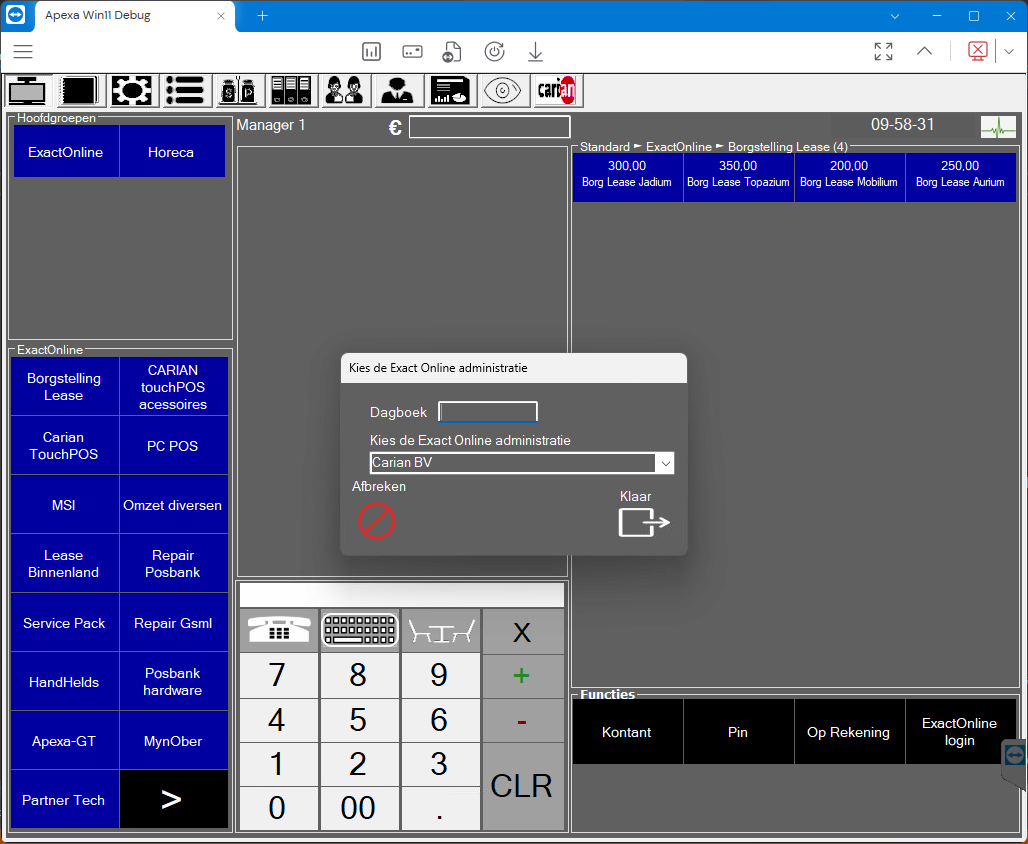
Task: Click the TeamViewer file transfer icon
Action: (x=452, y=51)
